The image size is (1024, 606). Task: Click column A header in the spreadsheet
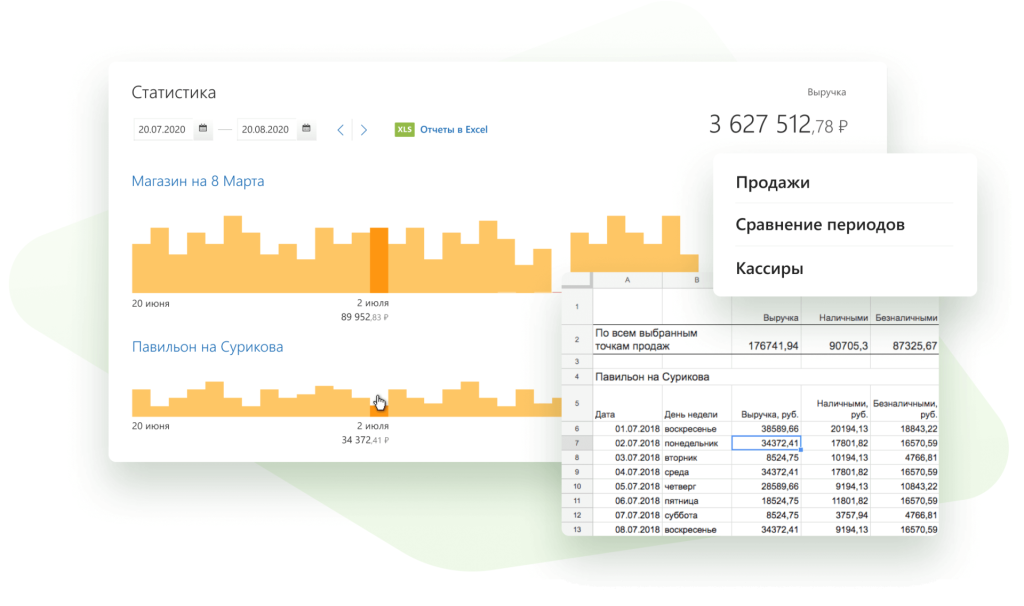coord(627,281)
